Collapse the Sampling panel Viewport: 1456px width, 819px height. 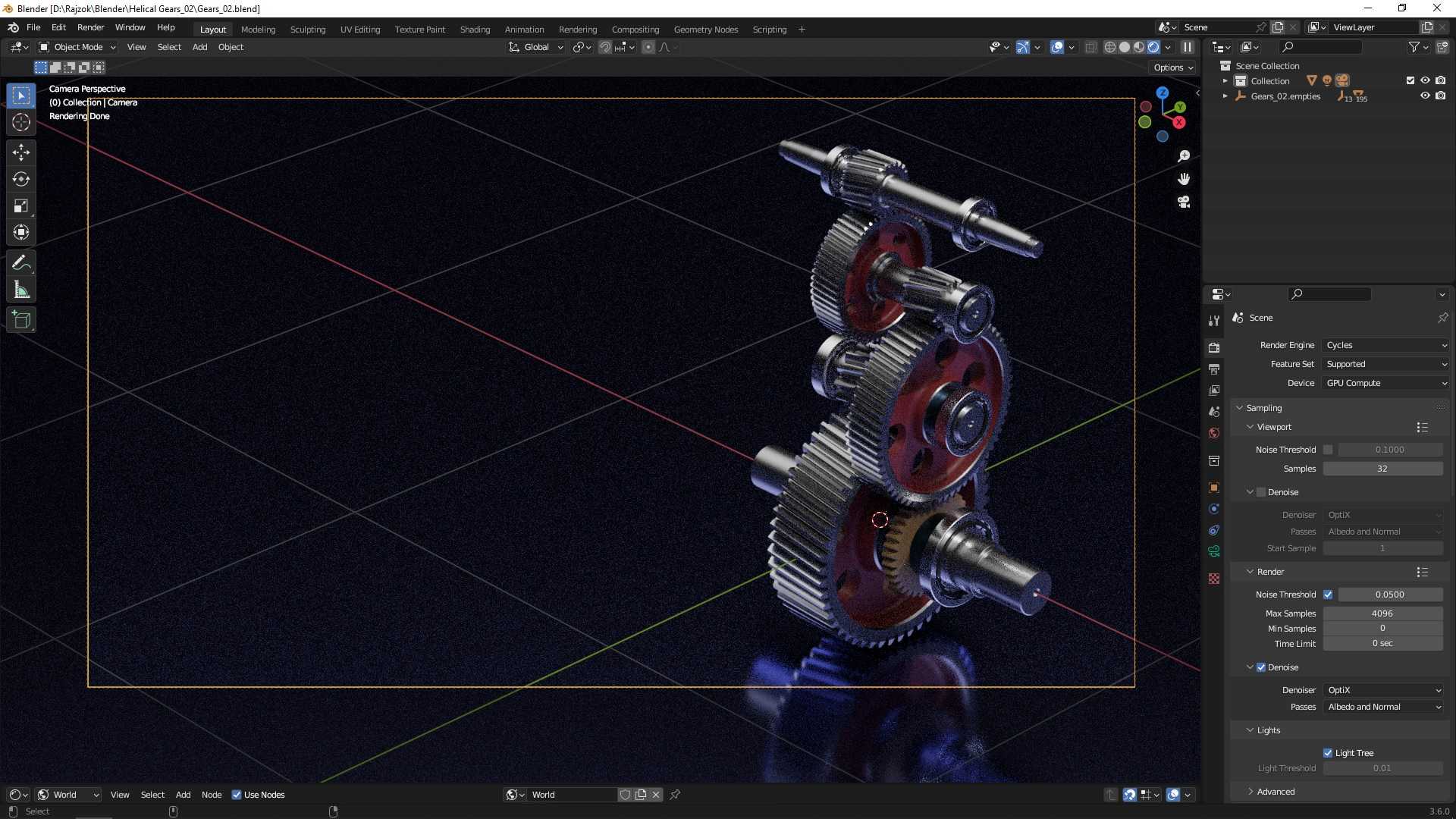(1264, 408)
